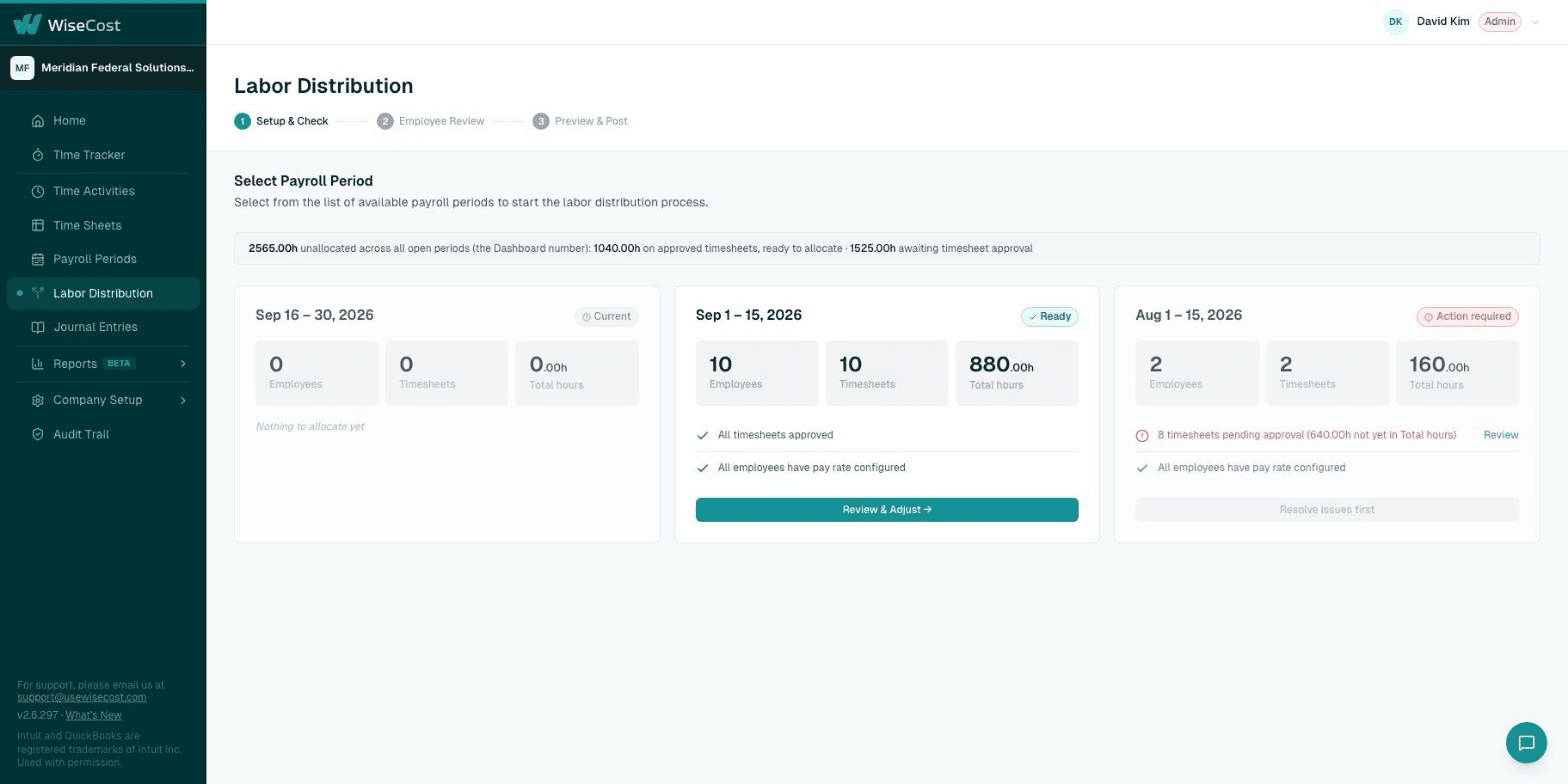Viewport: 1568px width, 784px height.
Task: Click the BETA tag beside Reports
Action: [x=120, y=363]
